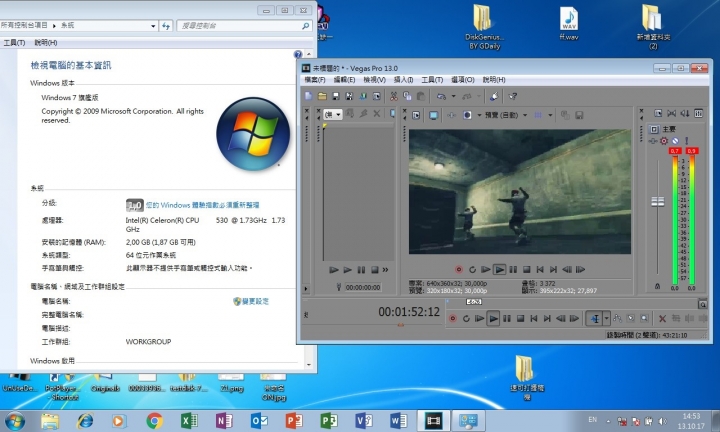Viewport: 720px width, 432px height.
Task: Open Master FX icon in master bus
Action: point(652,141)
